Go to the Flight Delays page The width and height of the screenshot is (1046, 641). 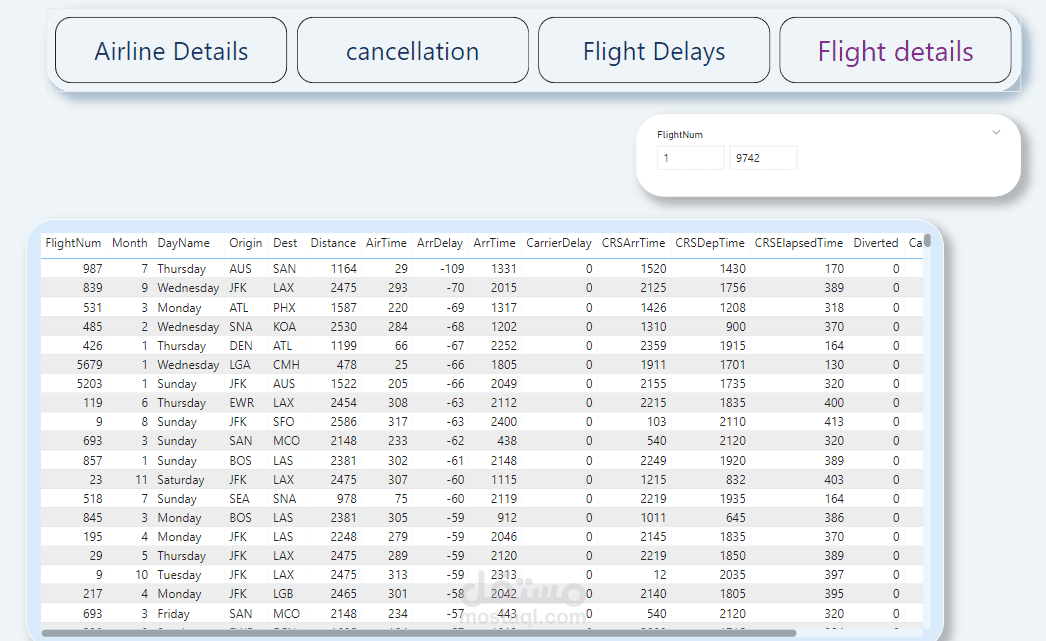pos(654,51)
